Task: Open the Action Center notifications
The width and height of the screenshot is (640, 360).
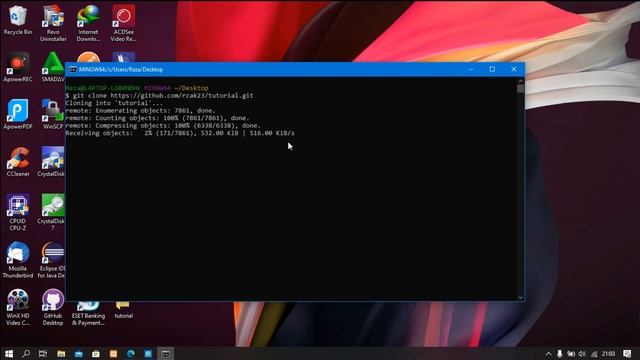Action: 627,353
